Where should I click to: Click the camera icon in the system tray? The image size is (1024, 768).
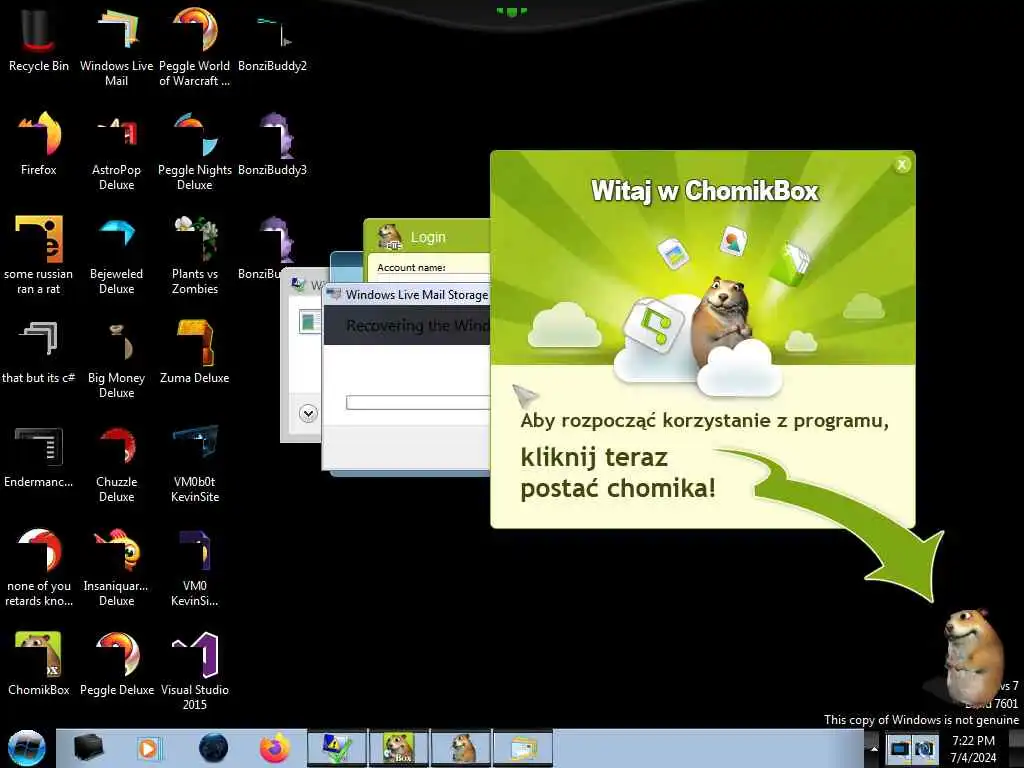923,748
